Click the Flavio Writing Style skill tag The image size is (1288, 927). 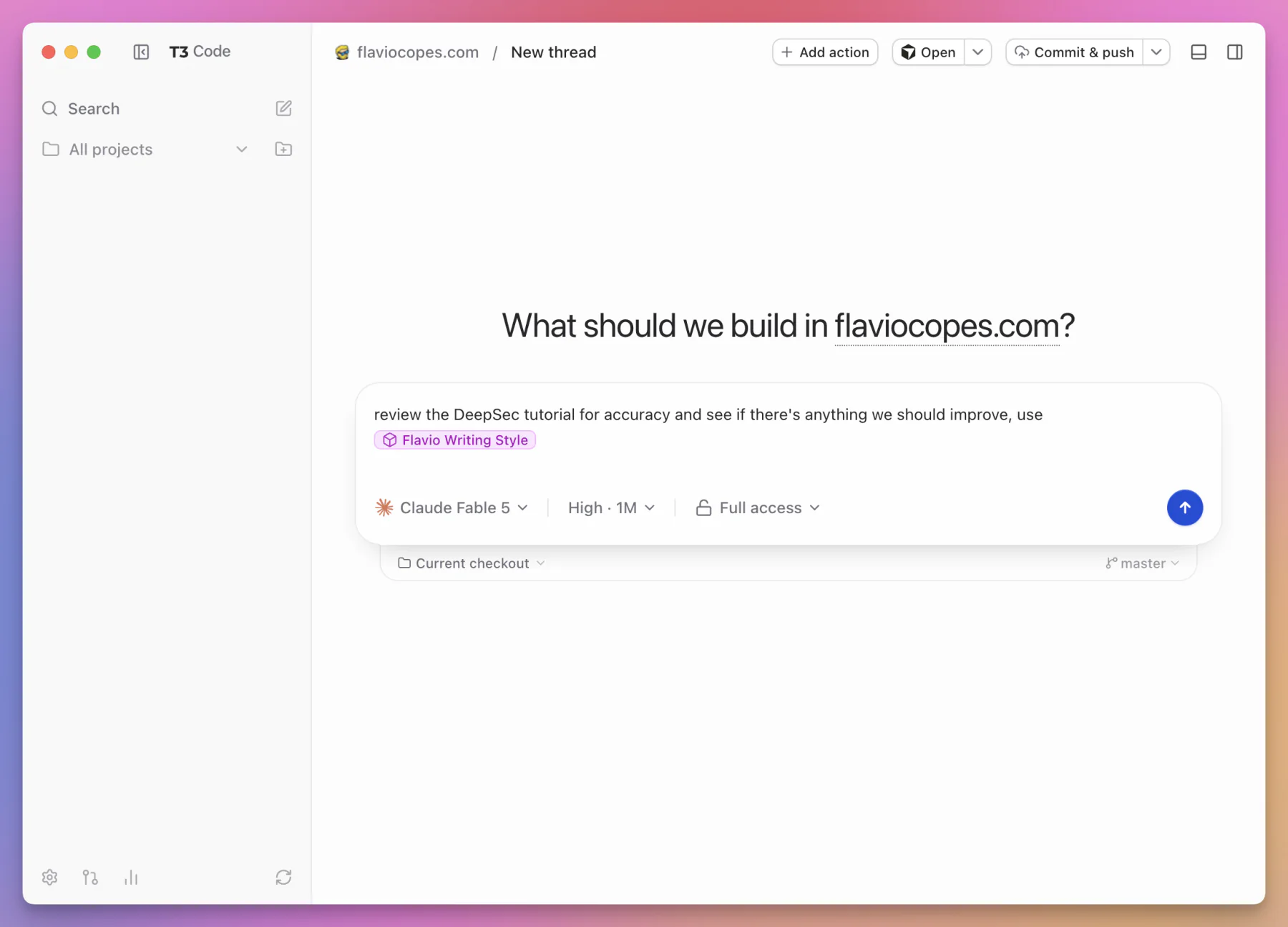point(455,440)
